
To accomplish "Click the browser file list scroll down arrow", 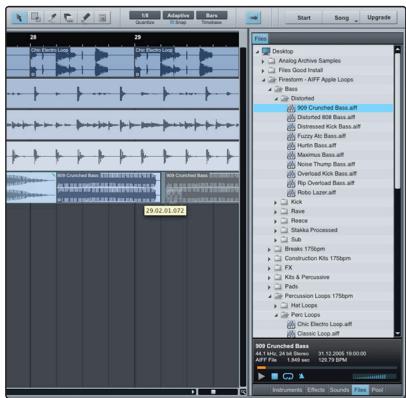I will (397, 333).
